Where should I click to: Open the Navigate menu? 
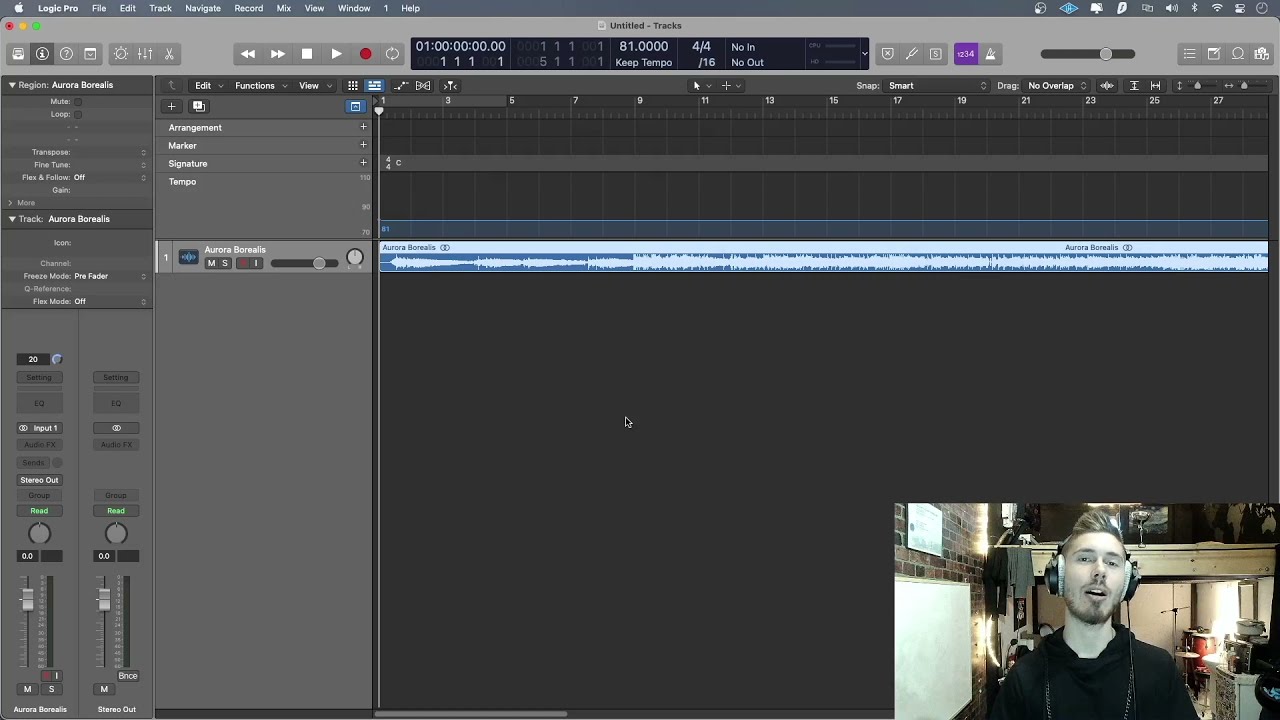[203, 8]
